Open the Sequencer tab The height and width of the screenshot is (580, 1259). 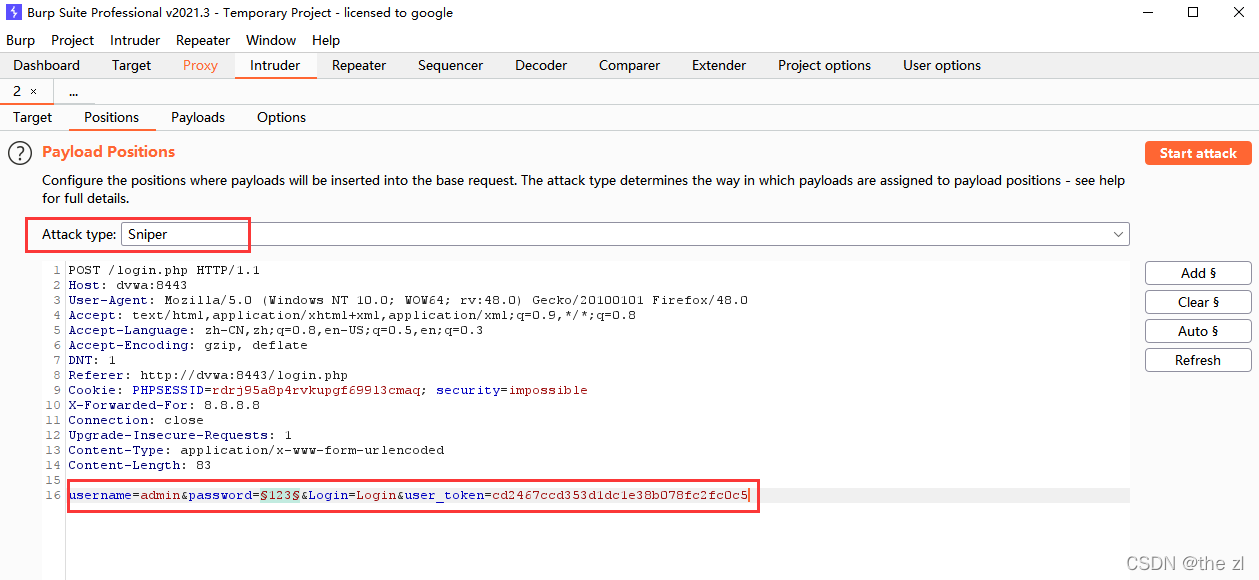450,65
